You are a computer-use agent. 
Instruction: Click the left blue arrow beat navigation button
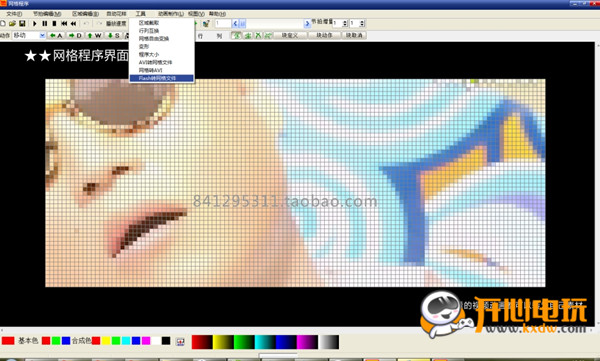click(235, 24)
